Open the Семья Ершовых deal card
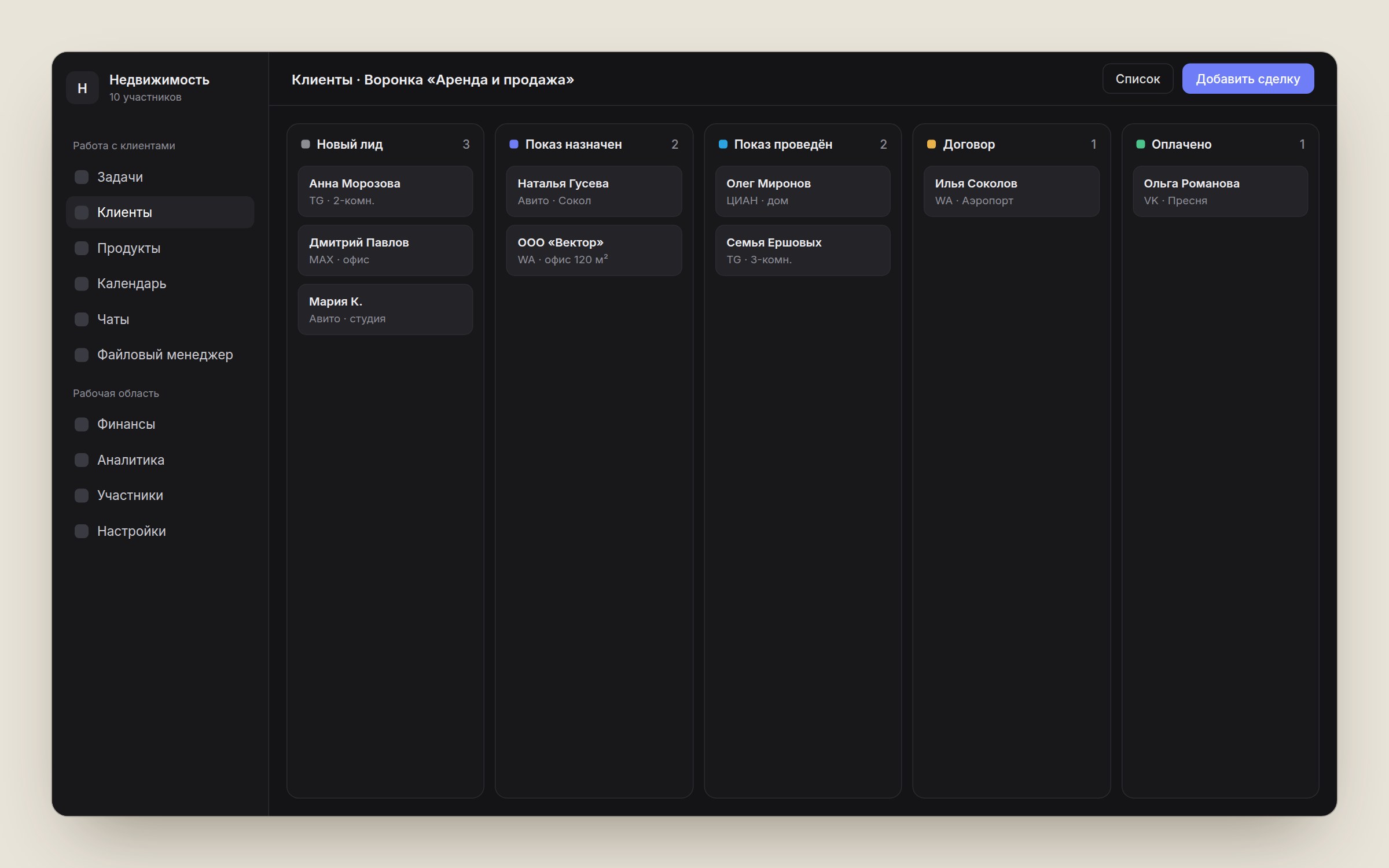This screenshot has height=868, width=1389. click(x=802, y=251)
